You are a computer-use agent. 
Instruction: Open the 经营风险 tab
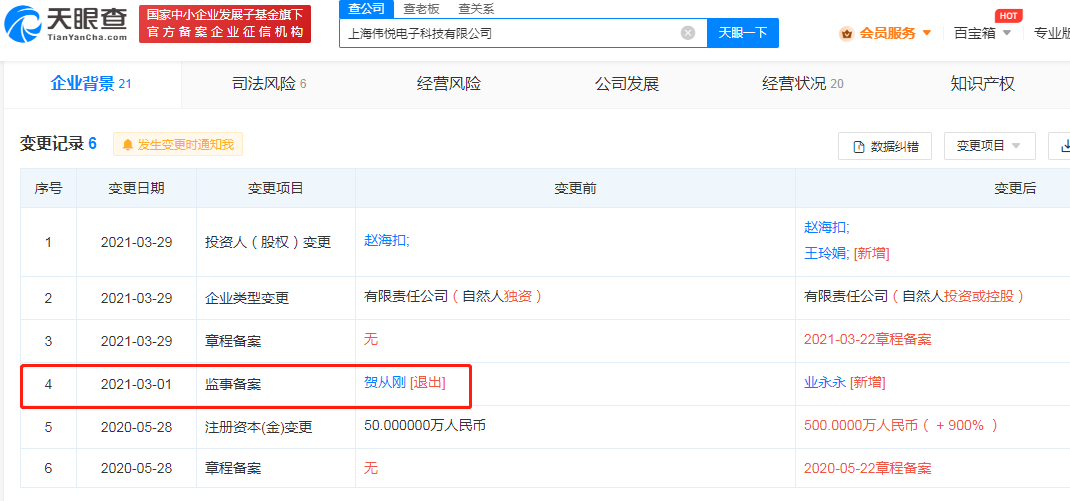448,84
